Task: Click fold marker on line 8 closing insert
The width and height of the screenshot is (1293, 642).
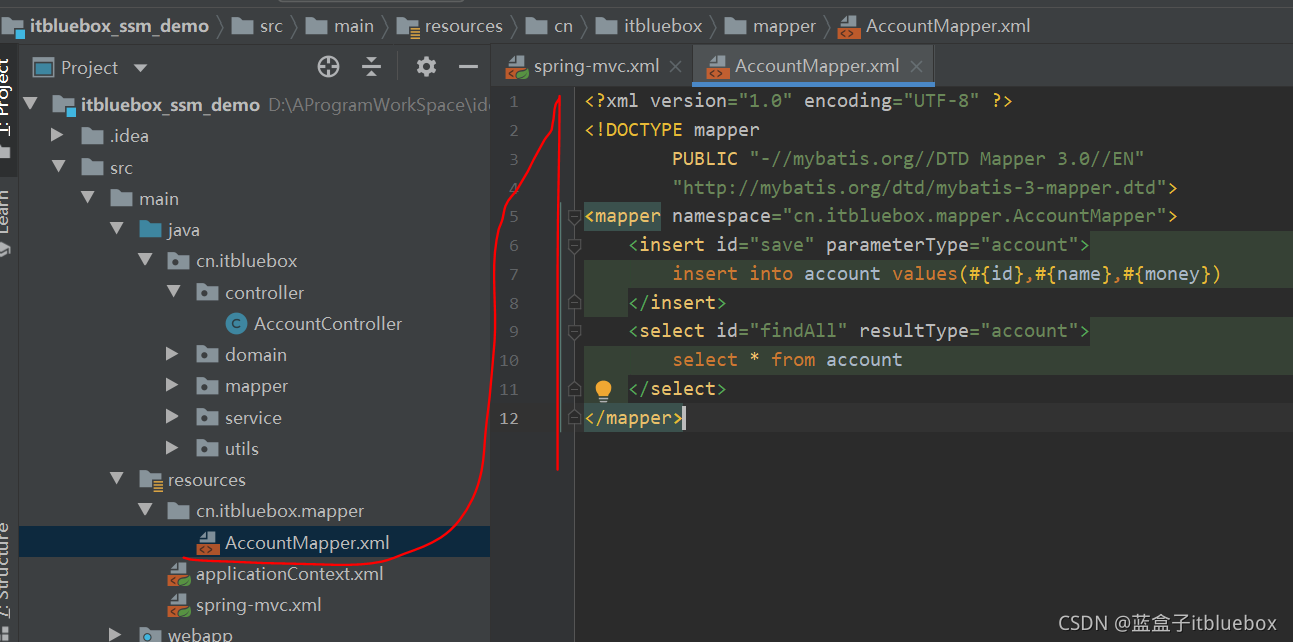Action: [x=574, y=302]
